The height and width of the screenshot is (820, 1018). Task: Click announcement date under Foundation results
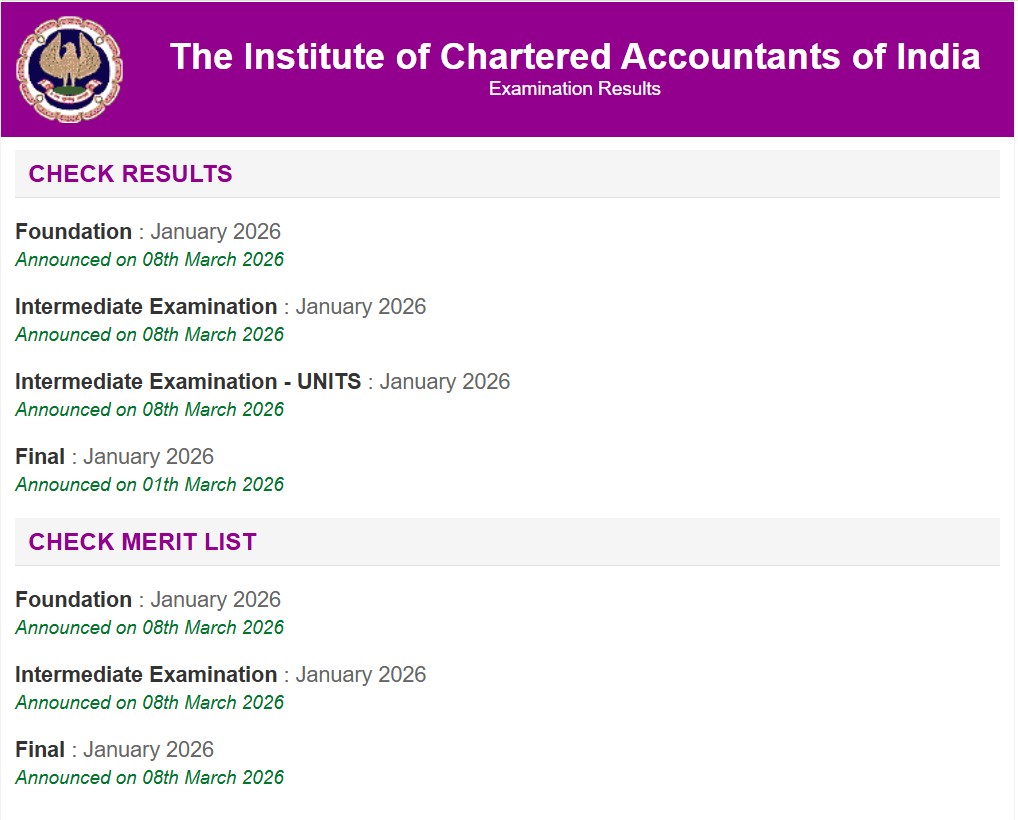(149, 259)
